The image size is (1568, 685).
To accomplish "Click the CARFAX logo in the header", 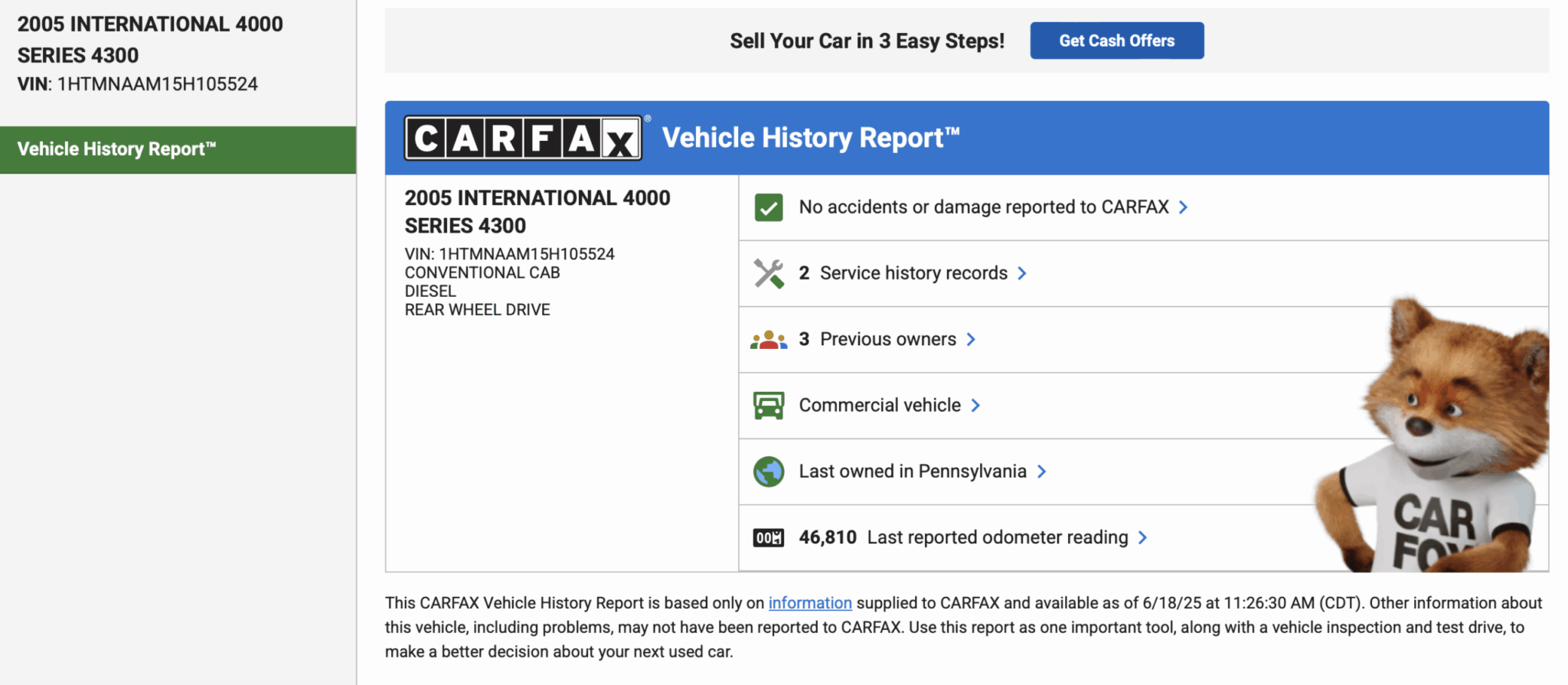I will (524, 138).
